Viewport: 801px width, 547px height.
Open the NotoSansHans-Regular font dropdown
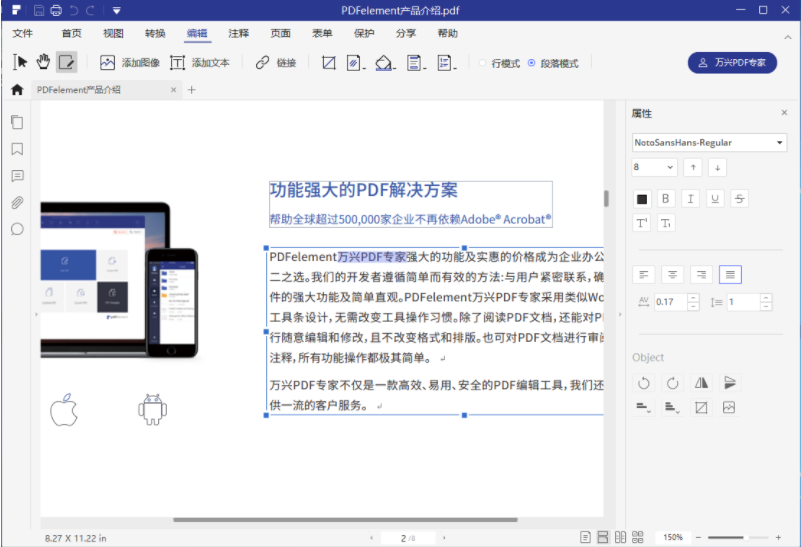click(x=709, y=143)
